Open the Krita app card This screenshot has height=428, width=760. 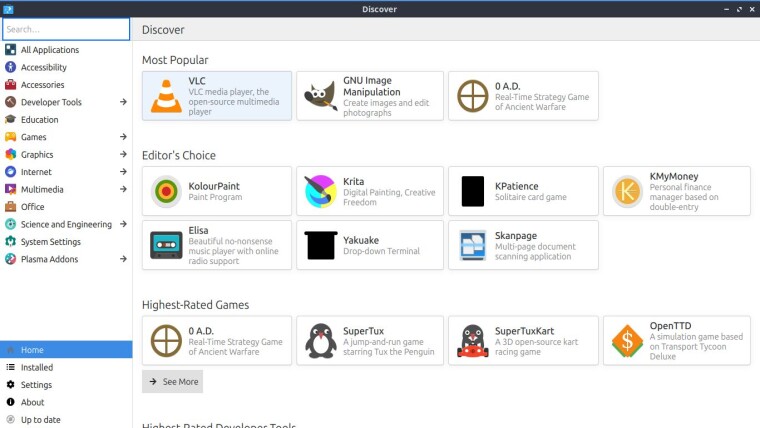tap(370, 191)
